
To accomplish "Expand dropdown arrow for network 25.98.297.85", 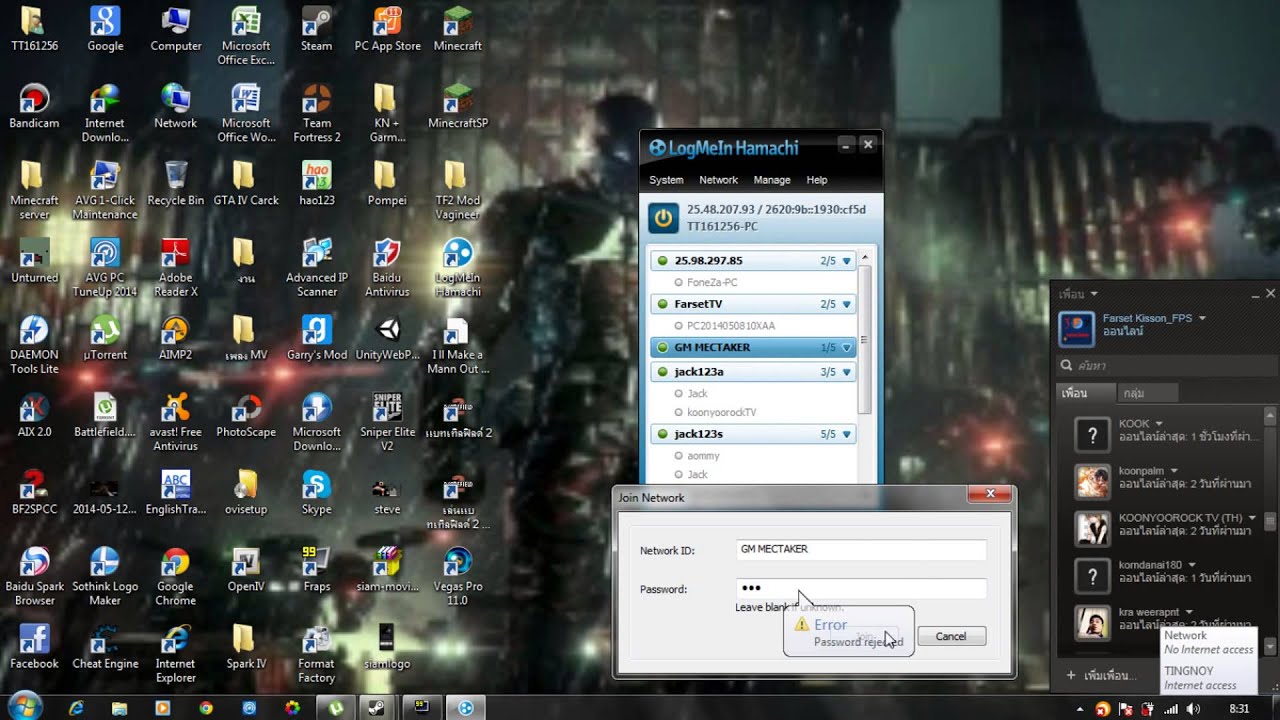I will (847, 261).
